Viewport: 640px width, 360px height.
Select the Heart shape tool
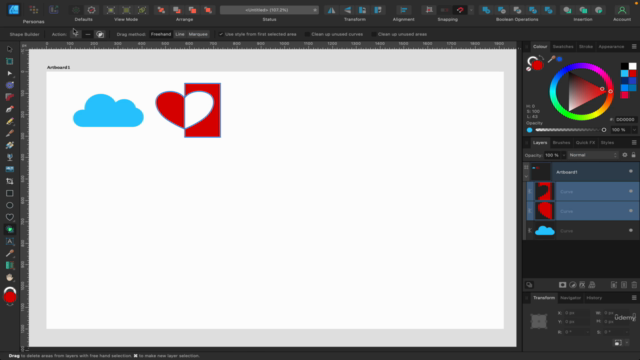(x=9, y=217)
